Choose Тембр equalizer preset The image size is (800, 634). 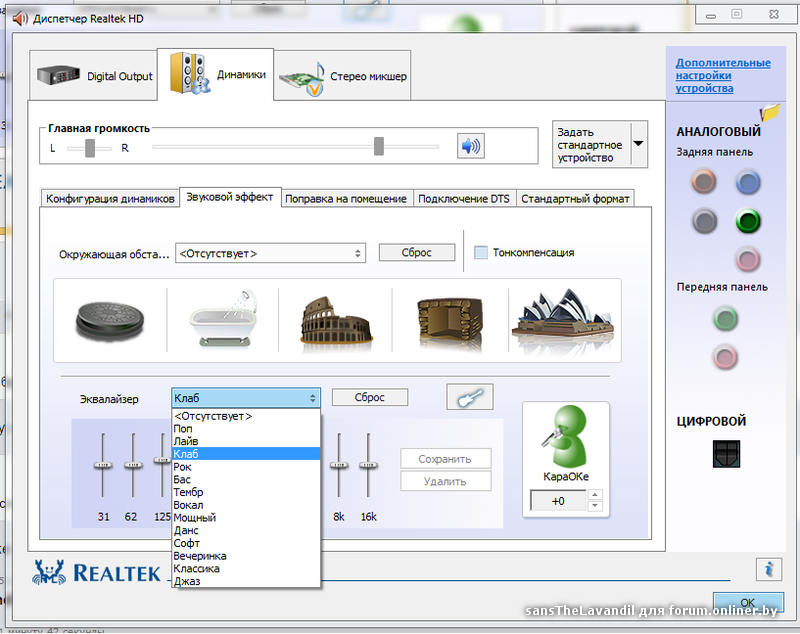click(x=246, y=492)
